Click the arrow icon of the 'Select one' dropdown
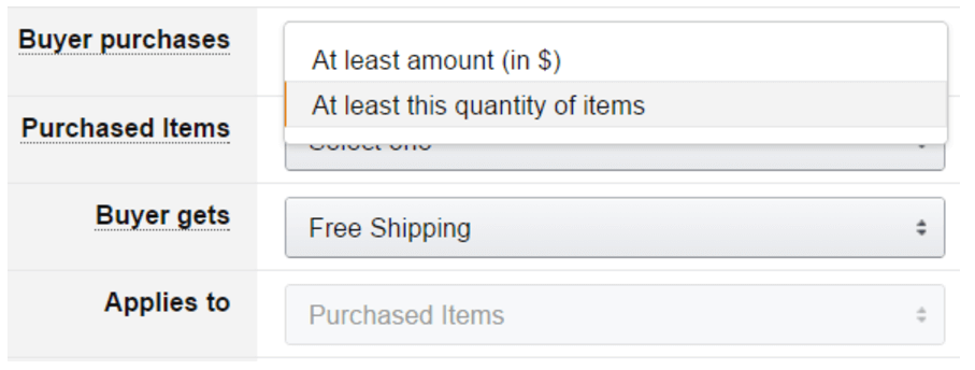The image size is (975, 370). 921,147
